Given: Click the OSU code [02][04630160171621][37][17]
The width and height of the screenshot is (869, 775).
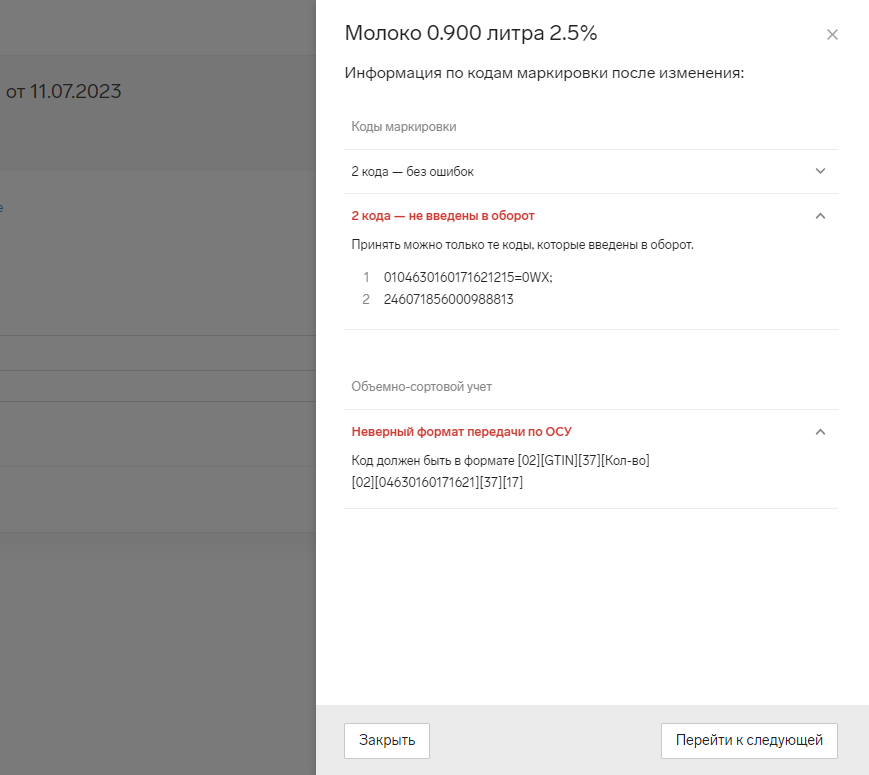Looking at the screenshot, I should pyautogui.click(x=437, y=483).
